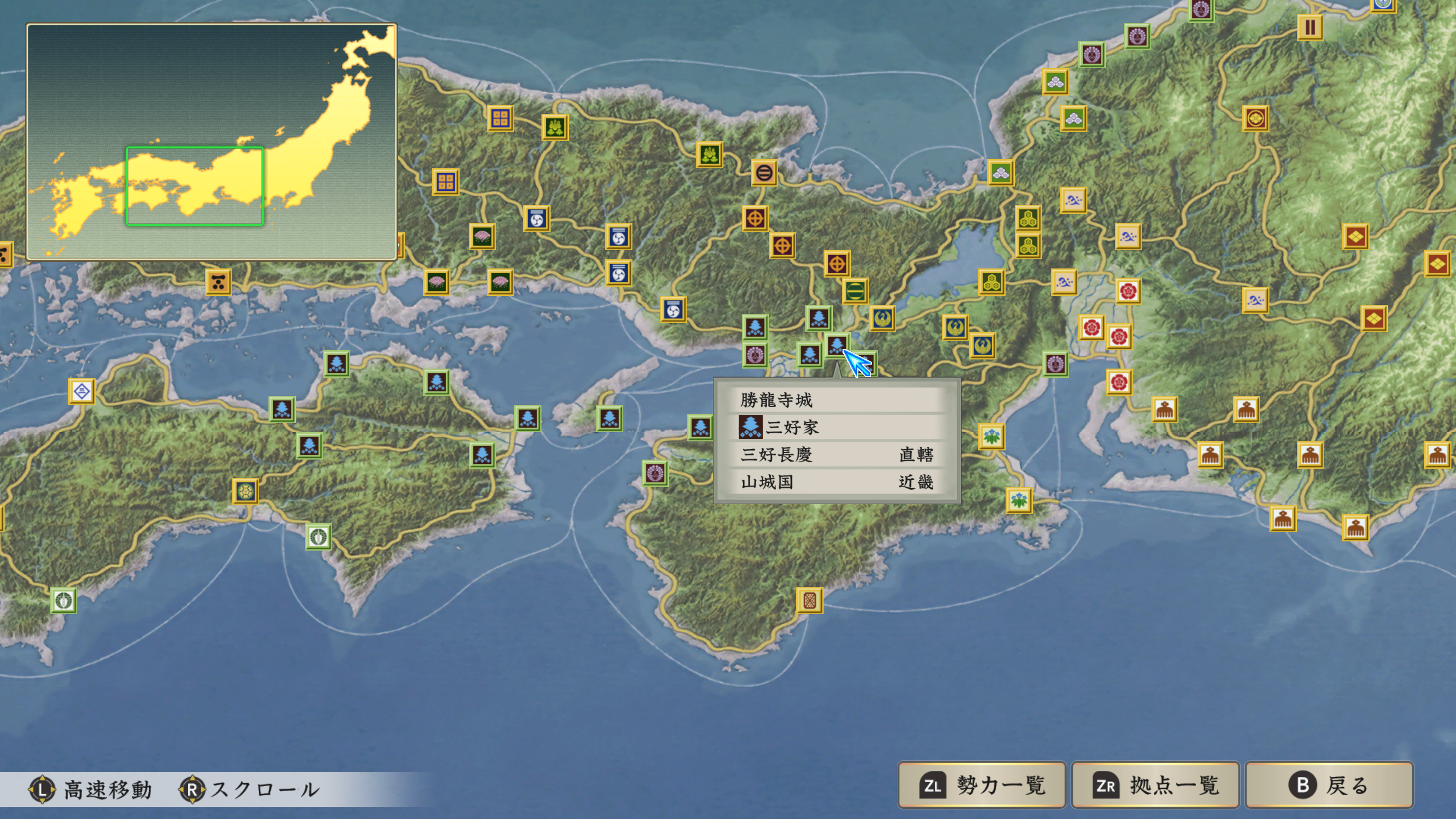This screenshot has height=819, width=1456.
Task: Select the castle with two vertical bars crest
Action: click(x=1310, y=27)
